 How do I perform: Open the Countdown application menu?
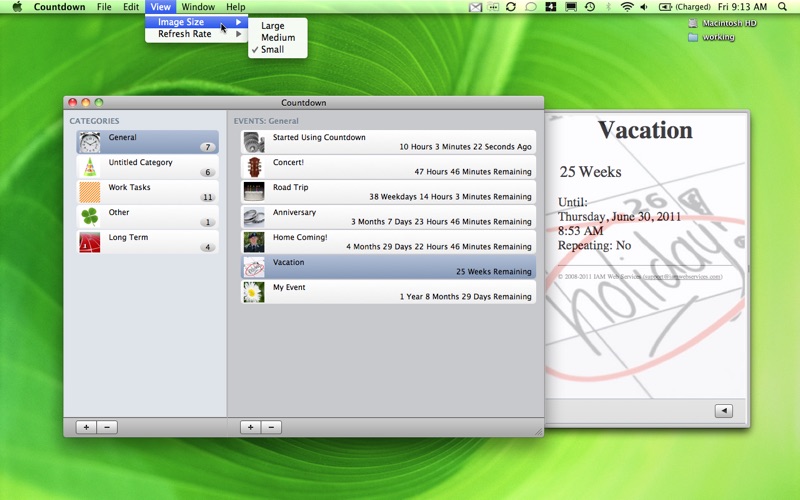click(x=59, y=7)
